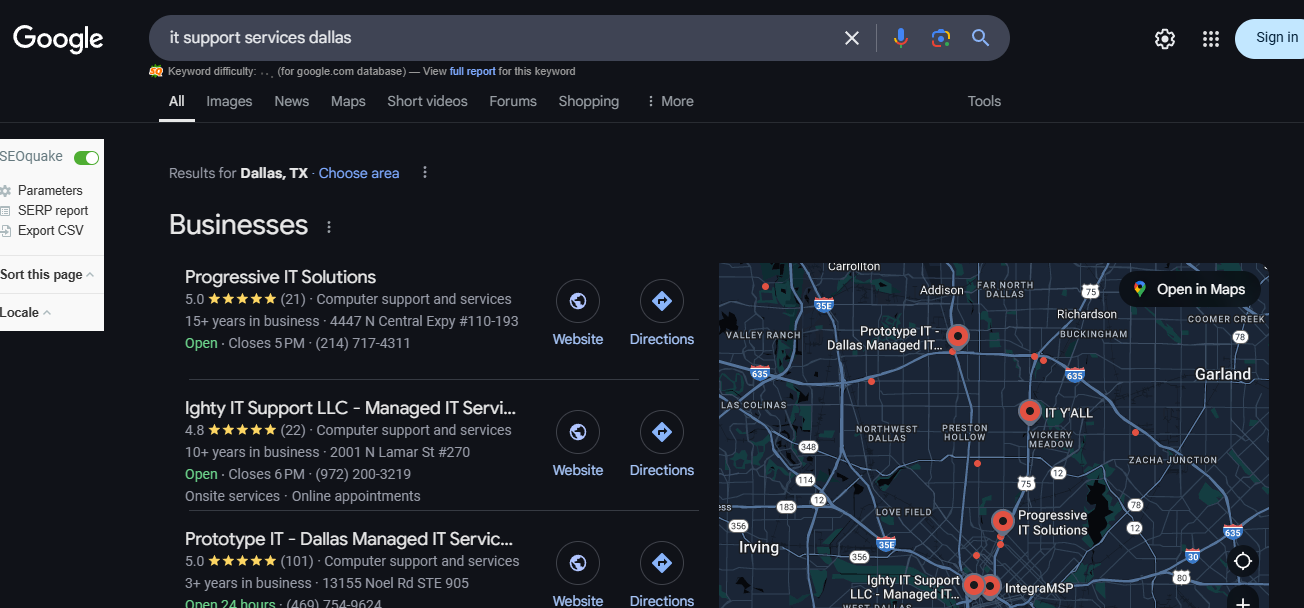Click the Choose area link

pyautogui.click(x=359, y=173)
